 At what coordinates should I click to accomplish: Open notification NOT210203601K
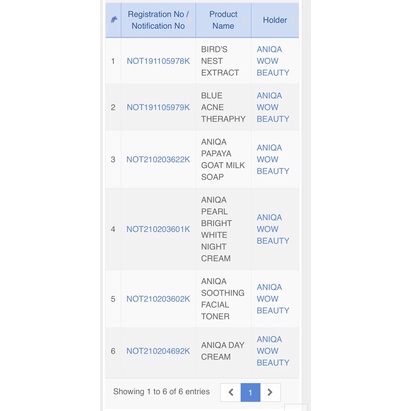(x=158, y=229)
